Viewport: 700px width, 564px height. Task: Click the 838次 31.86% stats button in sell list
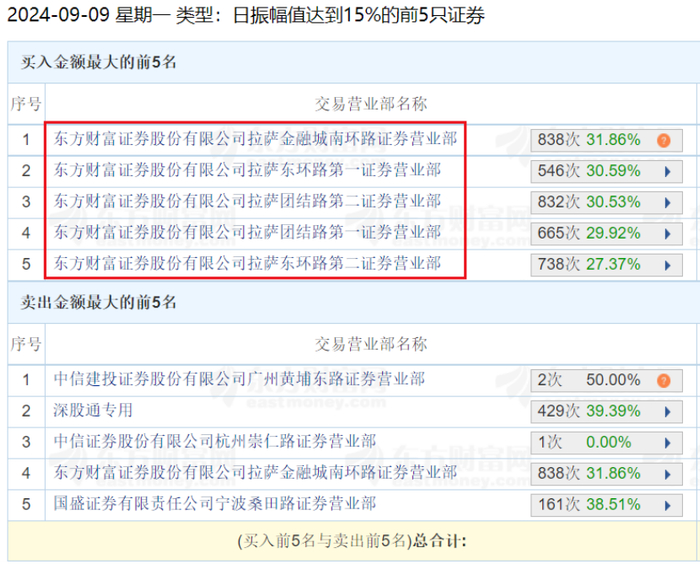[606, 474]
